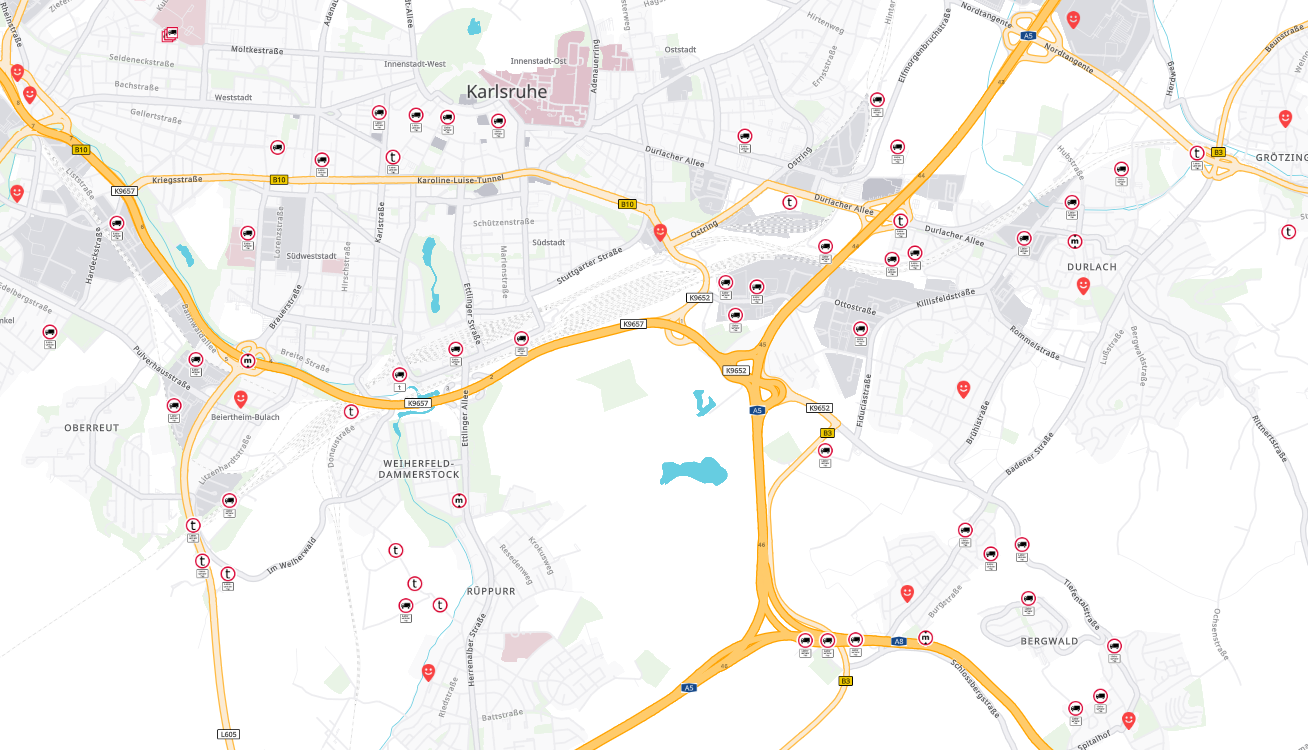
Task: Select the truck ban marker above Bergwald label
Action: [1028, 598]
